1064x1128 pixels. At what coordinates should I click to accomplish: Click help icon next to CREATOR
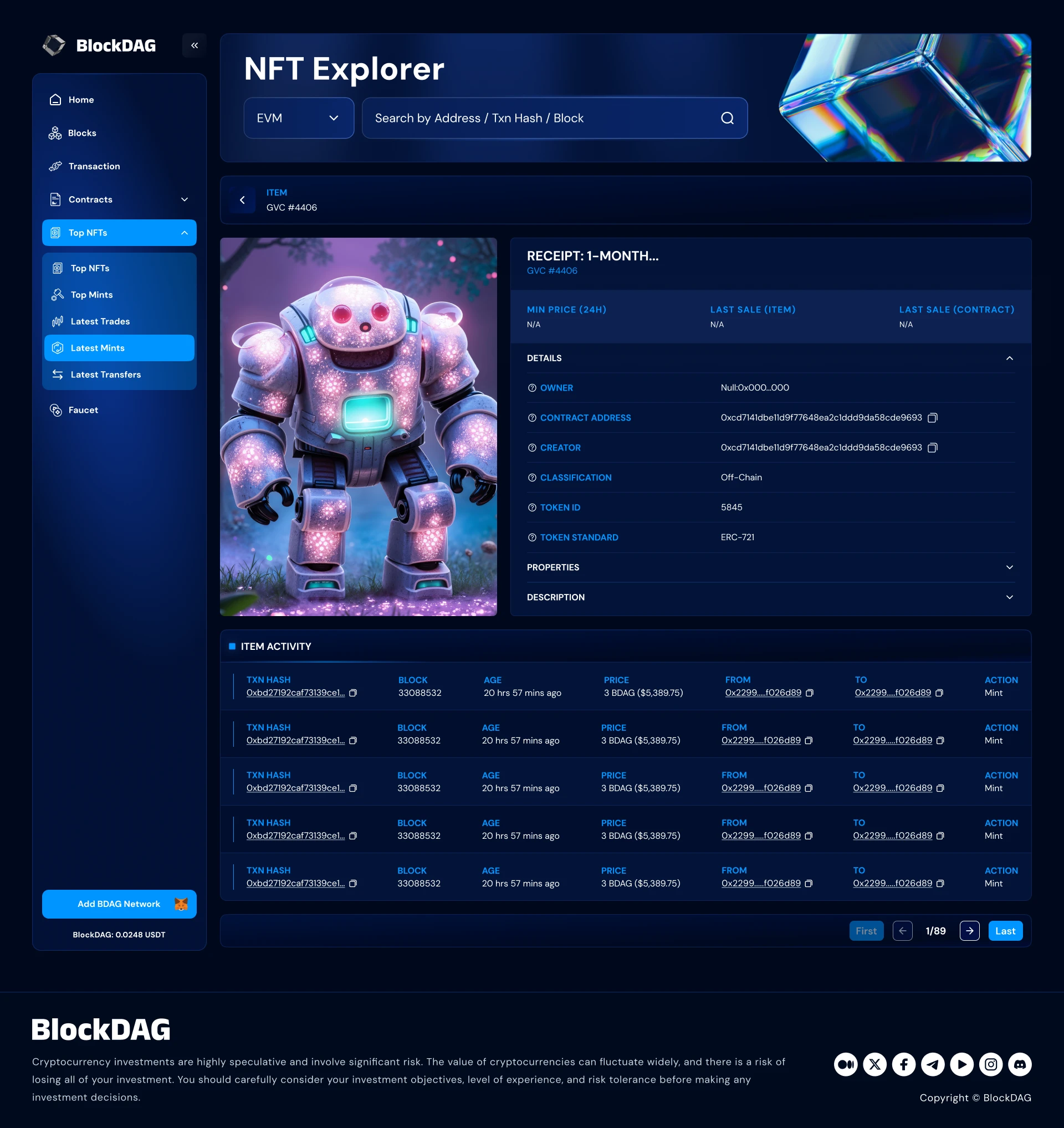[531, 448]
